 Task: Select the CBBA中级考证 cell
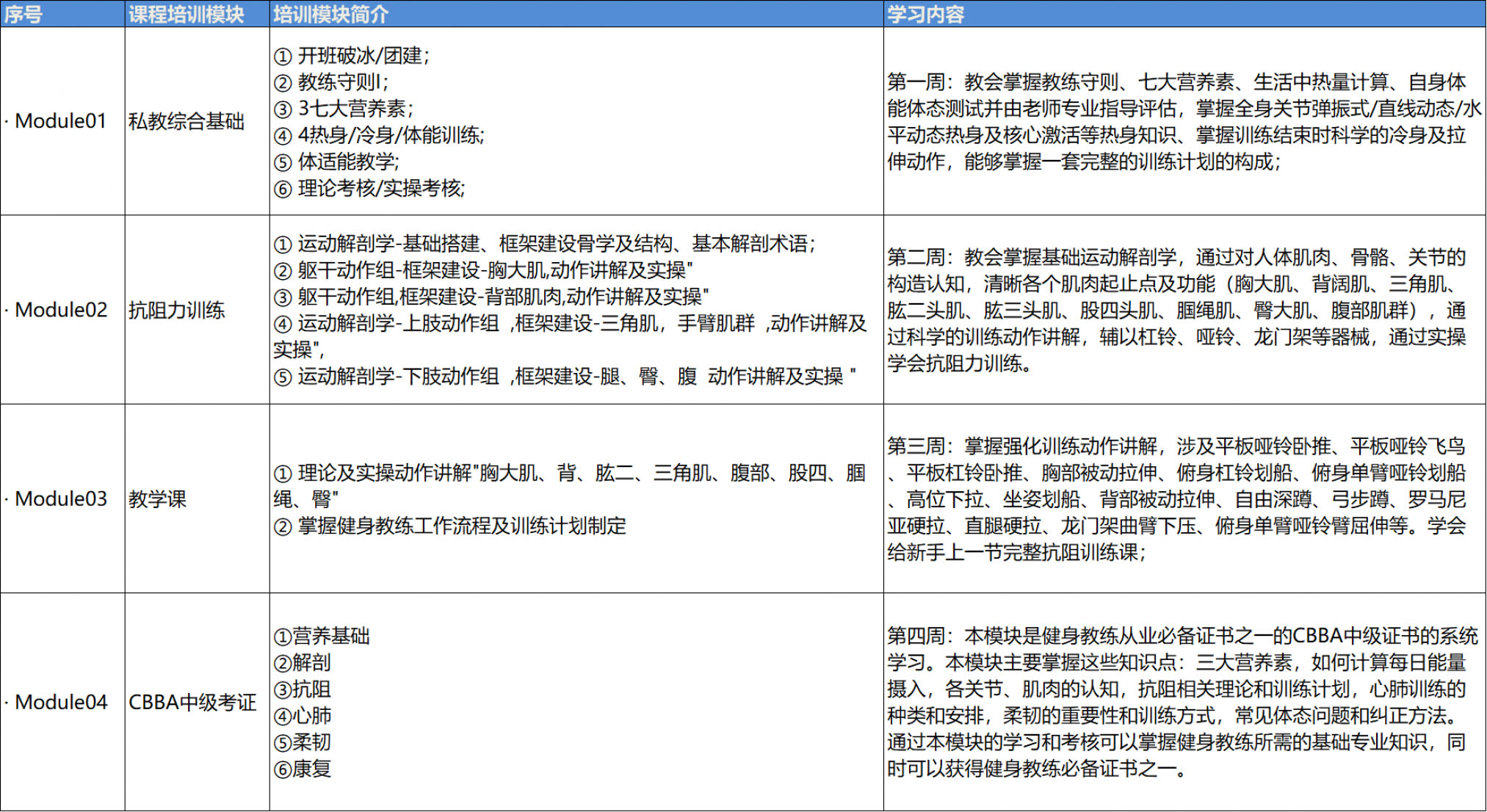(197, 702)
